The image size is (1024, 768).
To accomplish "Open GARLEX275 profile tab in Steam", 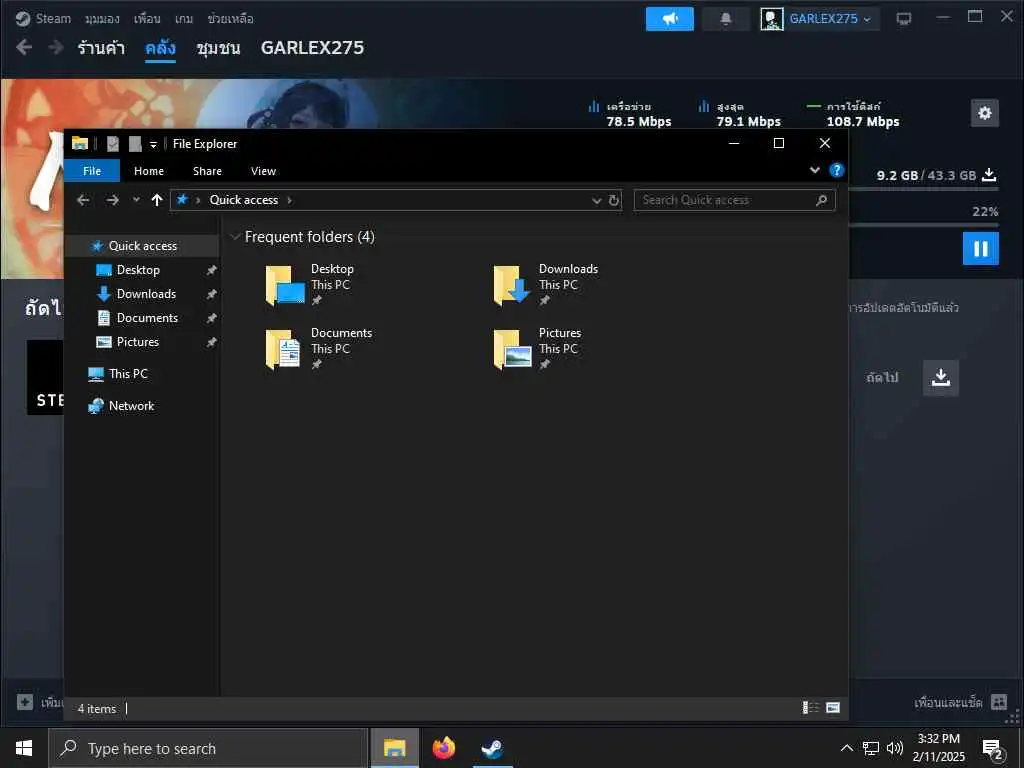I will point(312,48).
